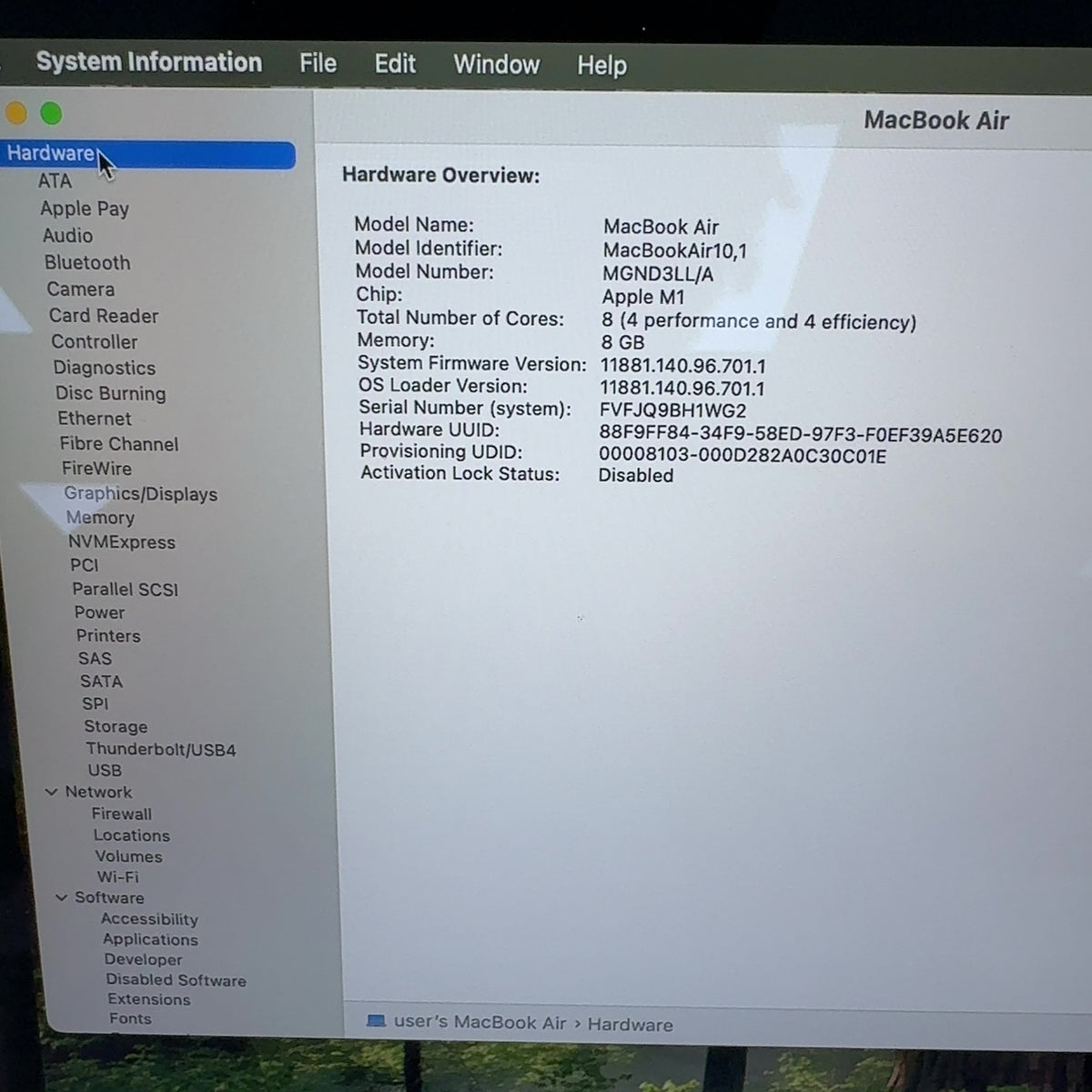
Task: Select Parallel SCSI in the sidebar
Action: pos(126,590)
